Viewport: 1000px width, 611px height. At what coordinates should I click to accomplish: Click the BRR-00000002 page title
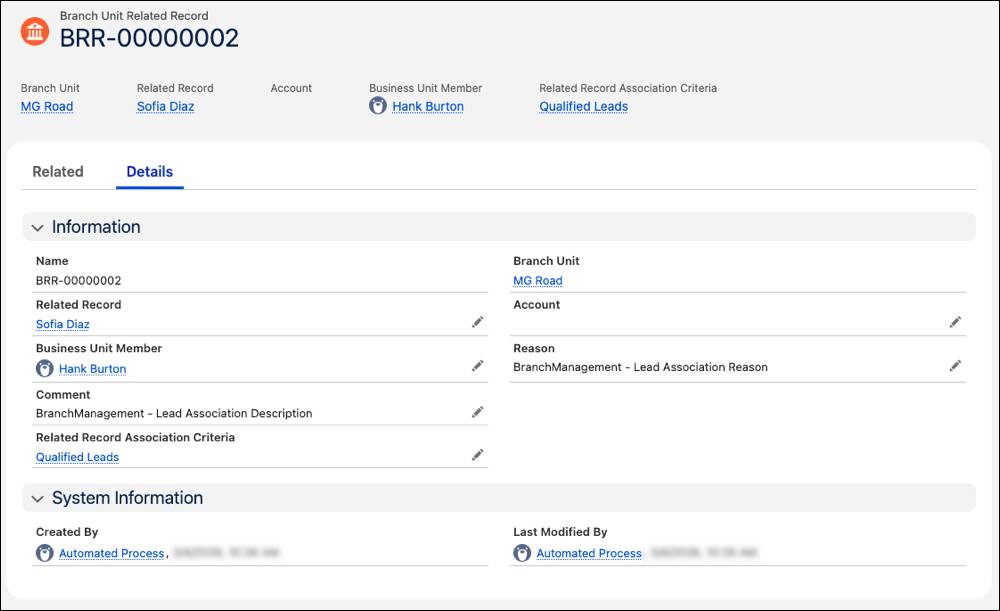(149, 38)
